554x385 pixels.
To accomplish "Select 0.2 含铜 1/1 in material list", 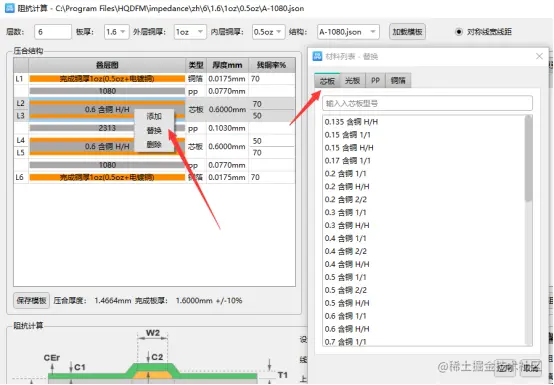I will (x=346, y=174).
